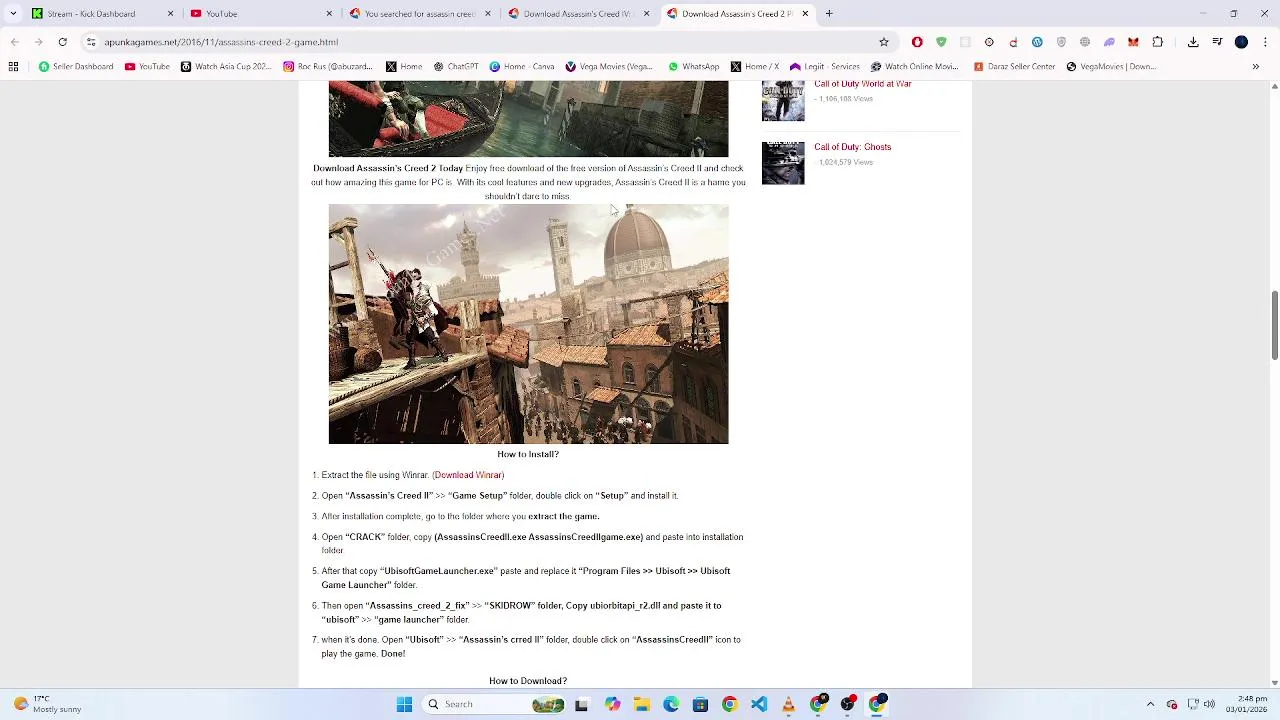Open Call of Duty: Ghosts link

852,147
